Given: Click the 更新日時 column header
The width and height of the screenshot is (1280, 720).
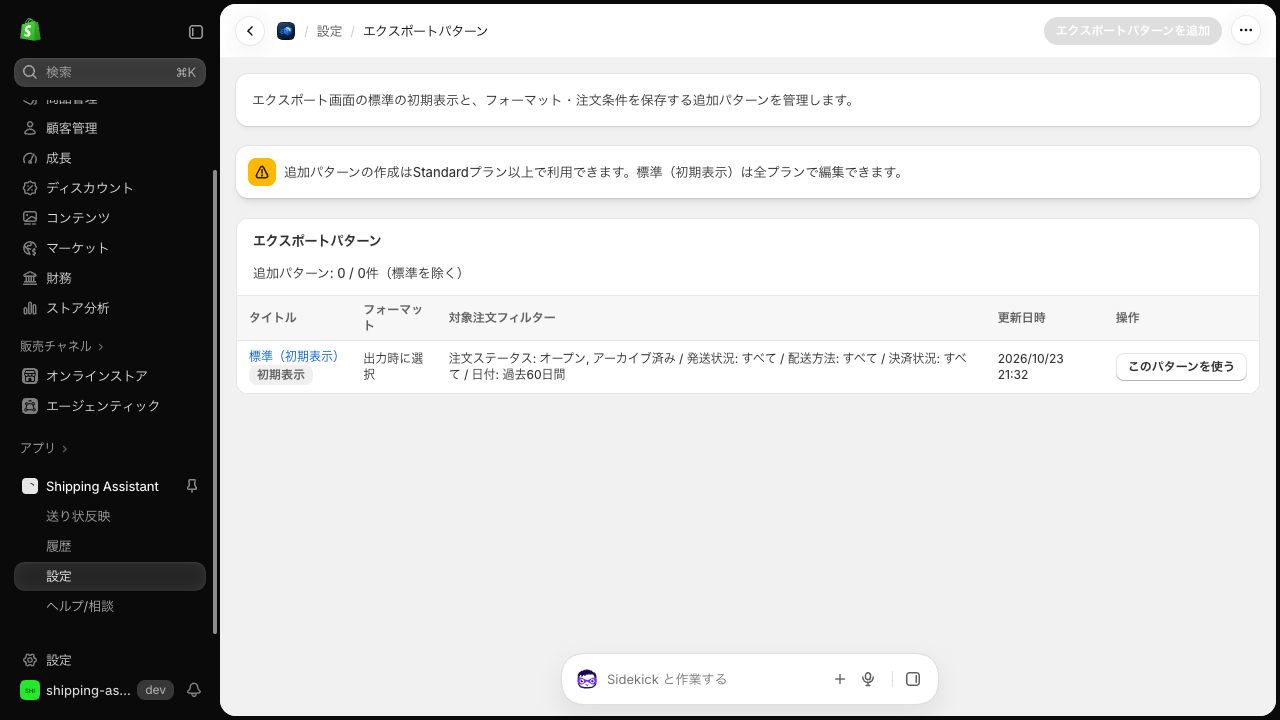Looking at the screenshot, I should 1021,318.
